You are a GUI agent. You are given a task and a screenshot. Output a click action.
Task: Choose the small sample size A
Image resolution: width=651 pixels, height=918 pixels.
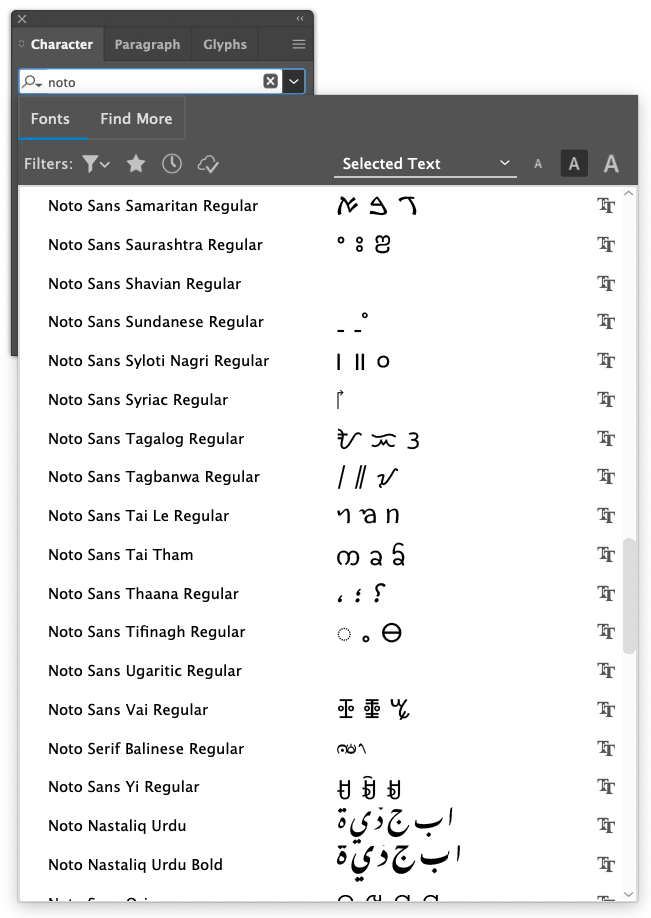click(x=538, y=165)
